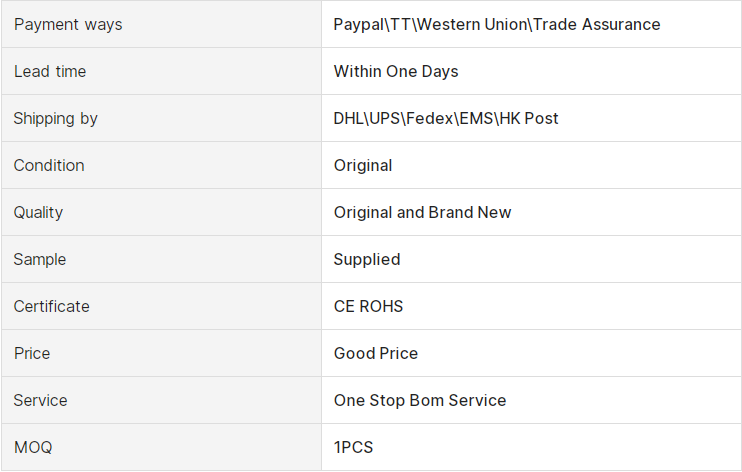The width and height of the screenshot is (742, 472).
Task: Click the "Condition" row label
Action: [x=49, y=165]
